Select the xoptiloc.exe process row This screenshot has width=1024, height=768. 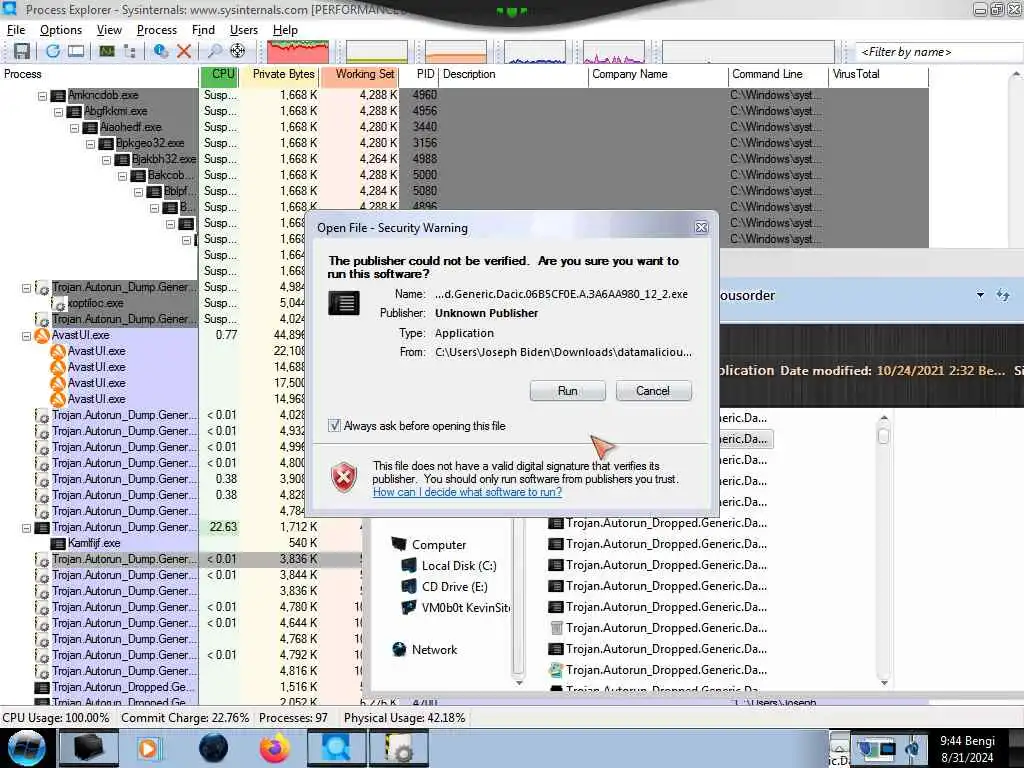coord(96,303)
